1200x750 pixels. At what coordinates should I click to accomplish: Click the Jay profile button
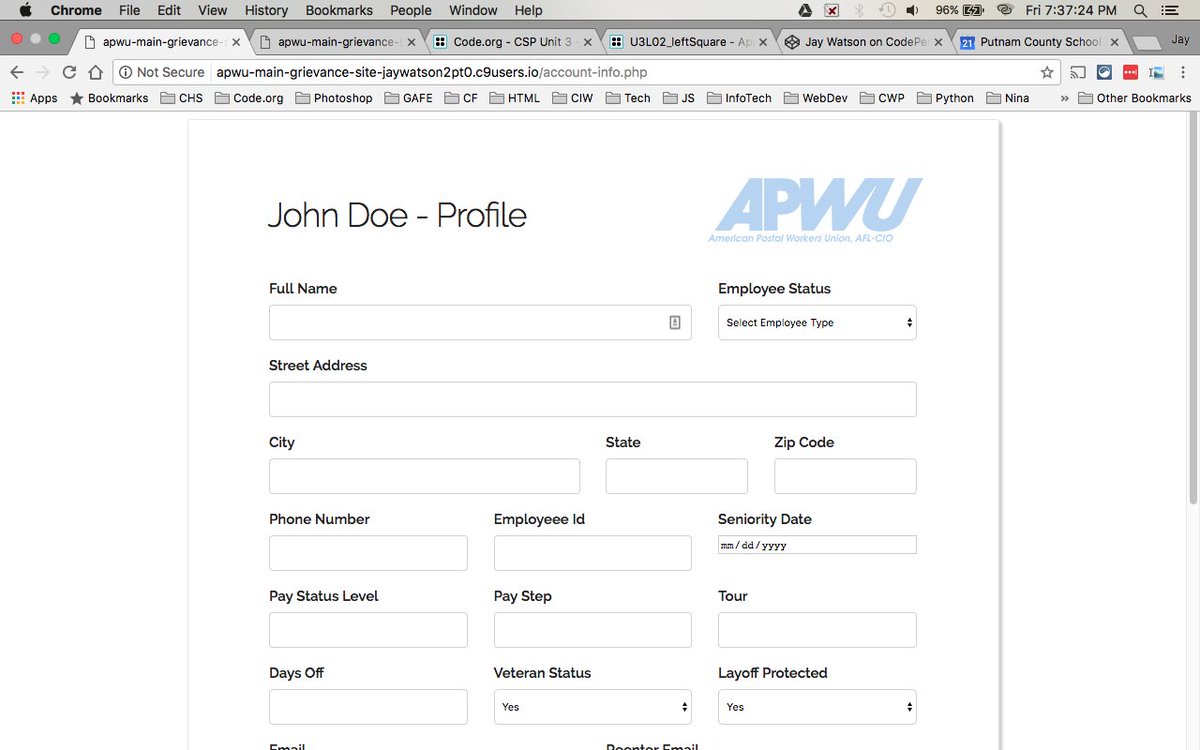tap(1180, 40)
